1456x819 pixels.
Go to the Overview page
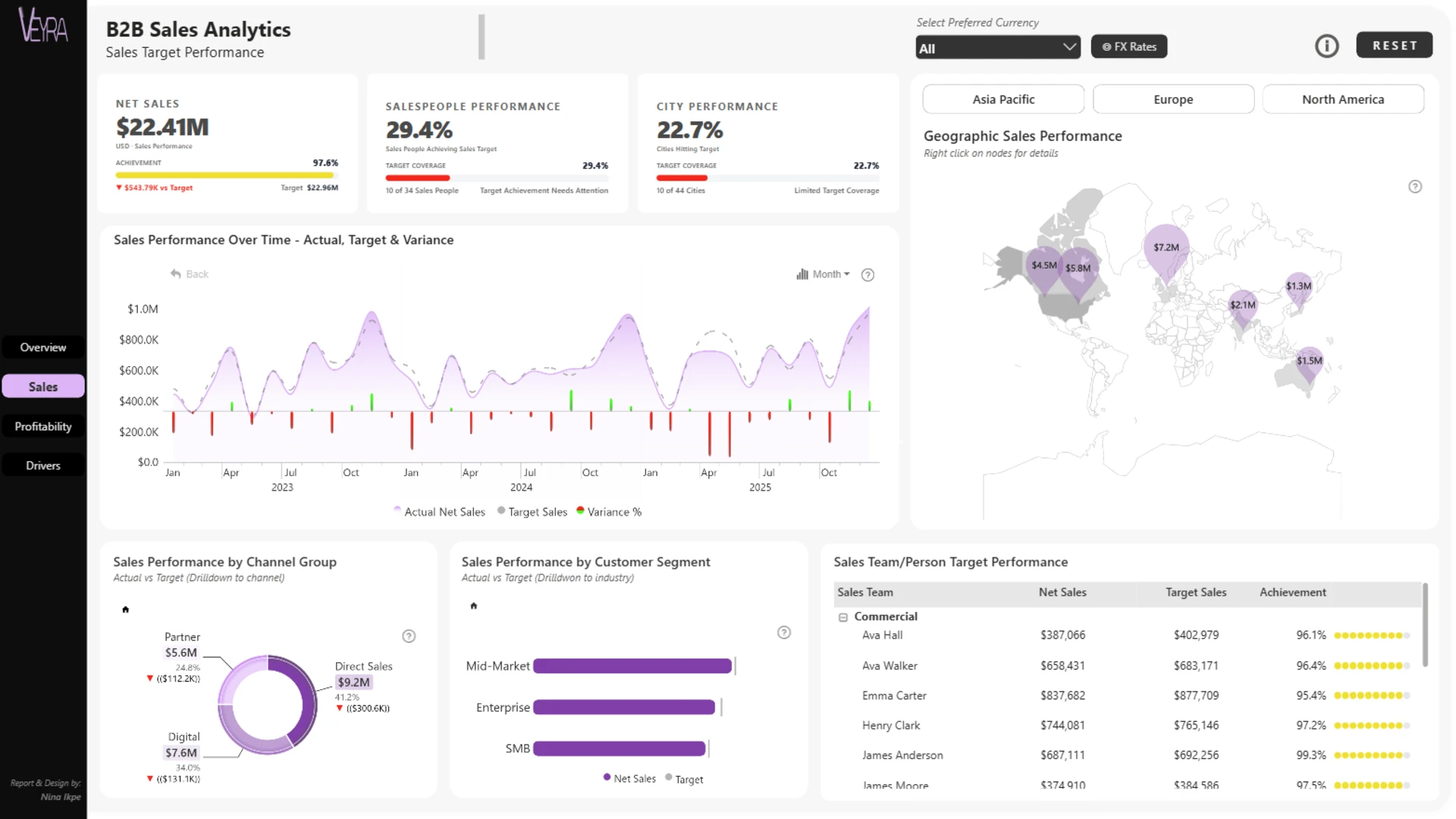click(43, 347)
